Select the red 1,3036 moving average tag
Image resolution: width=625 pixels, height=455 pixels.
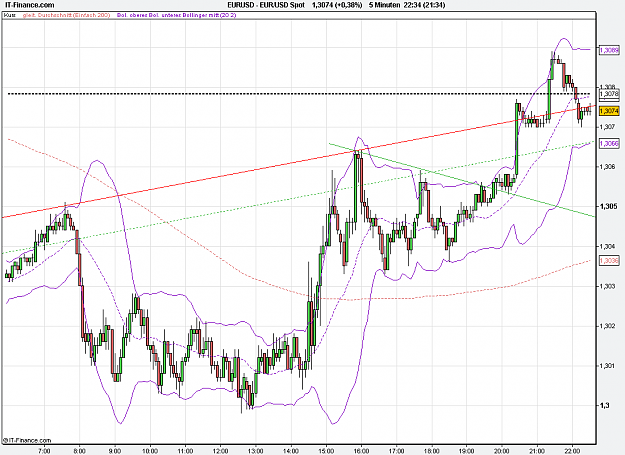[x=609, y=260]
